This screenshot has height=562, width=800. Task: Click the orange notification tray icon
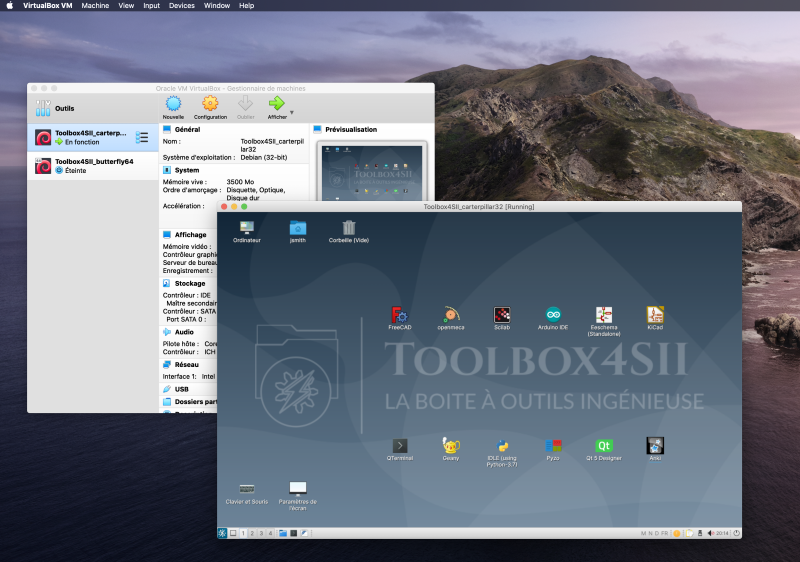677,533
